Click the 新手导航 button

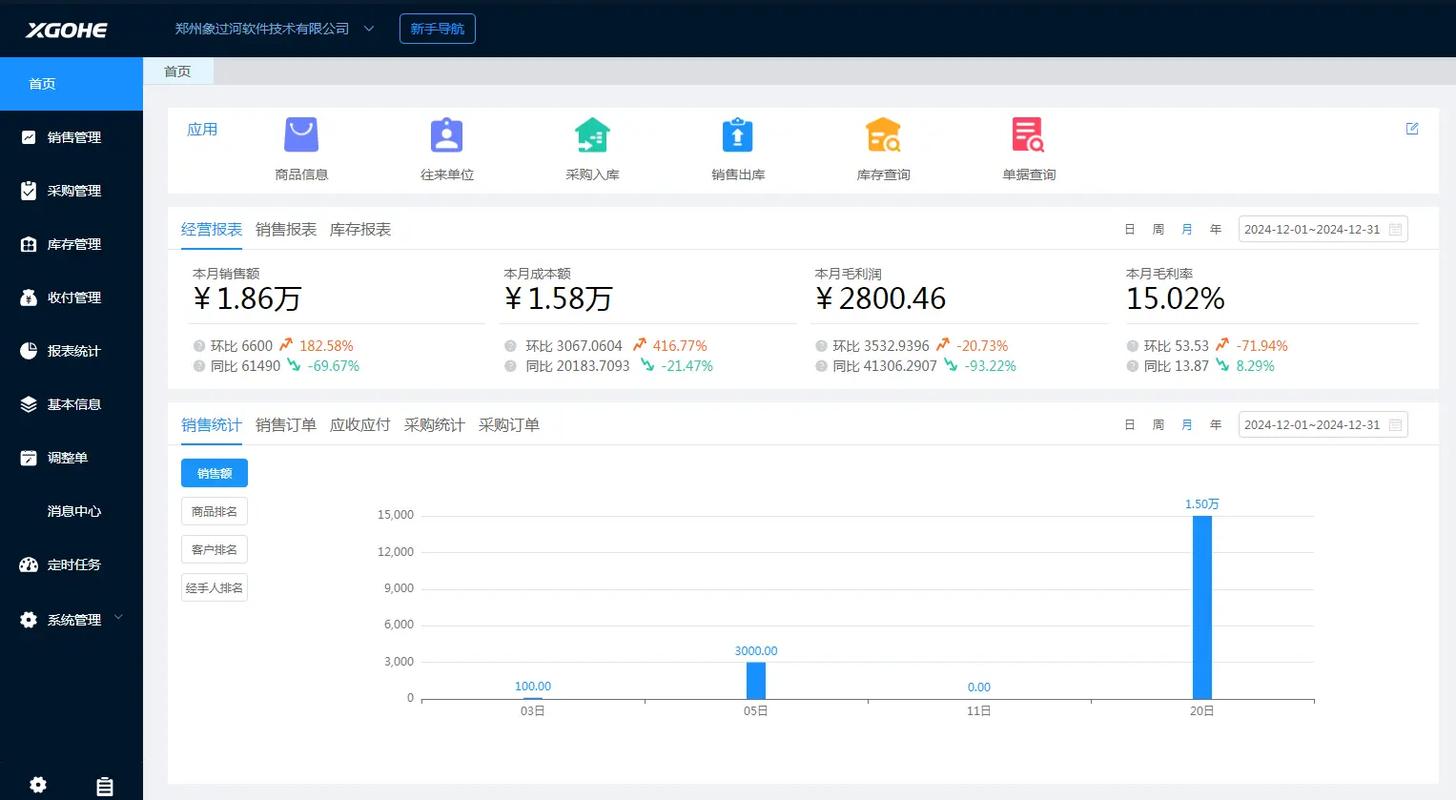click(437, 29)
